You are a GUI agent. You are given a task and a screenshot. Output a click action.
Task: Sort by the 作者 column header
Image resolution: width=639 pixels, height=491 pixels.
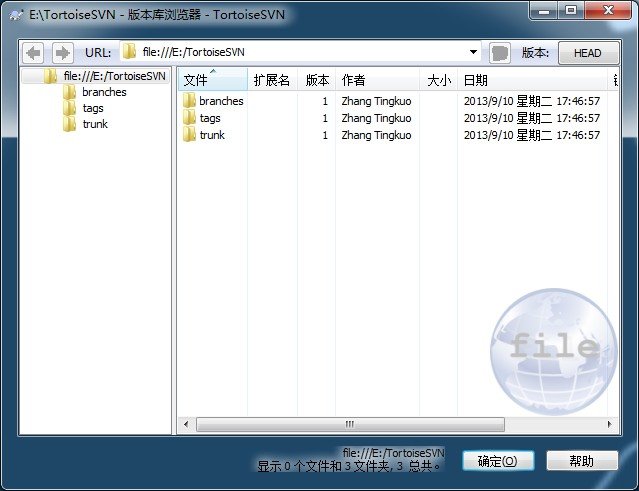tap(353, 80)
